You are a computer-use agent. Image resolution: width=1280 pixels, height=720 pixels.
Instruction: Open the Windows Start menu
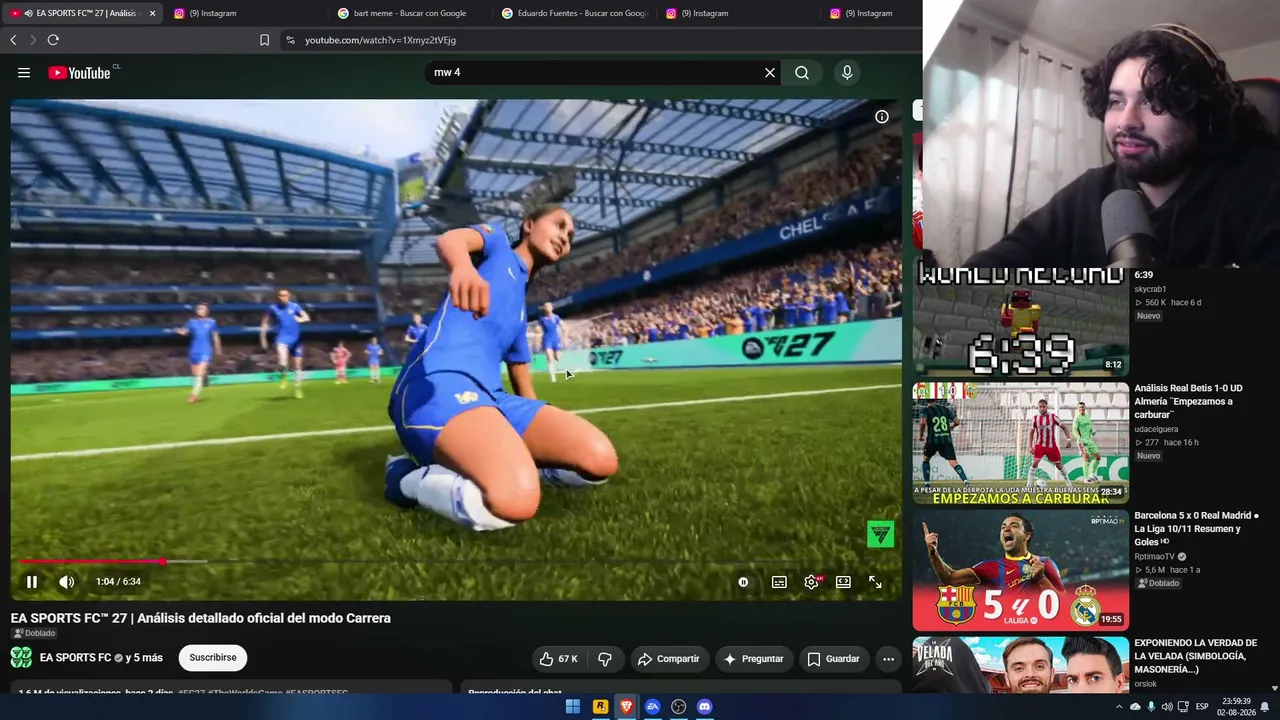[x=573, y=707]
